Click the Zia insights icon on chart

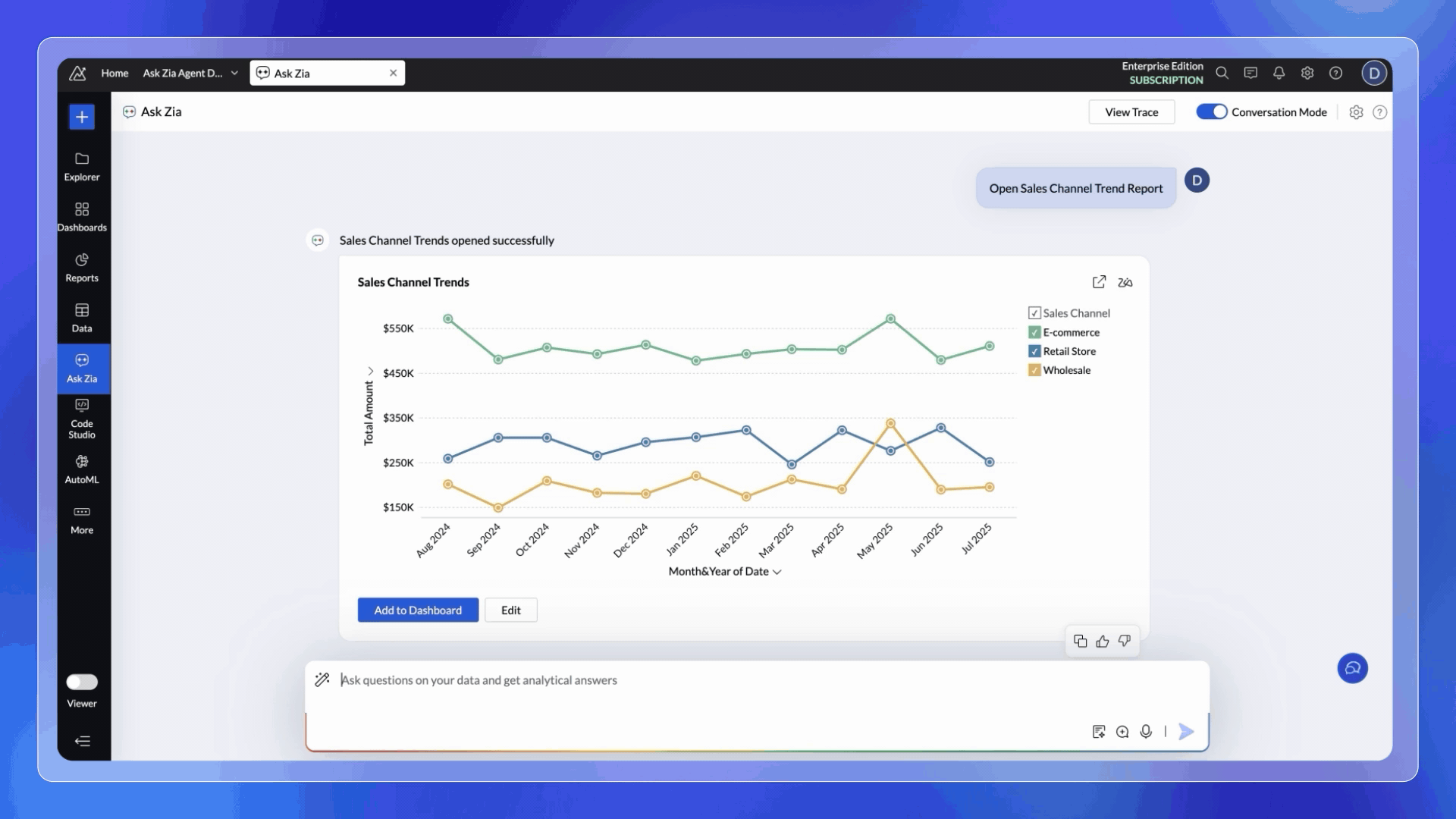[1125, 282]
